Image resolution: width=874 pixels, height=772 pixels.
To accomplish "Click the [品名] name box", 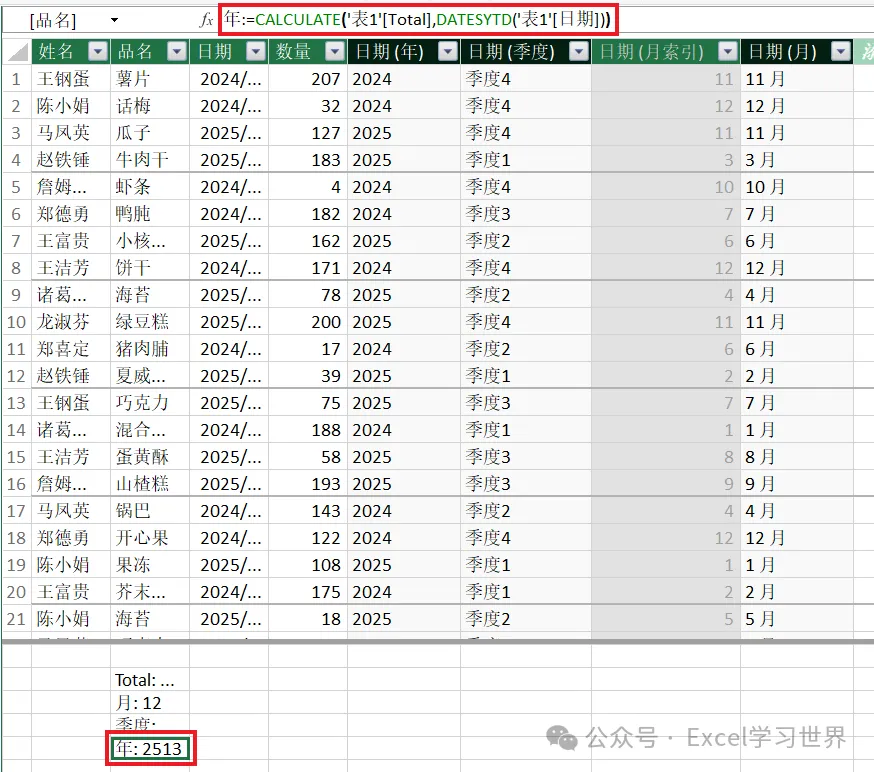I will 53,21.
